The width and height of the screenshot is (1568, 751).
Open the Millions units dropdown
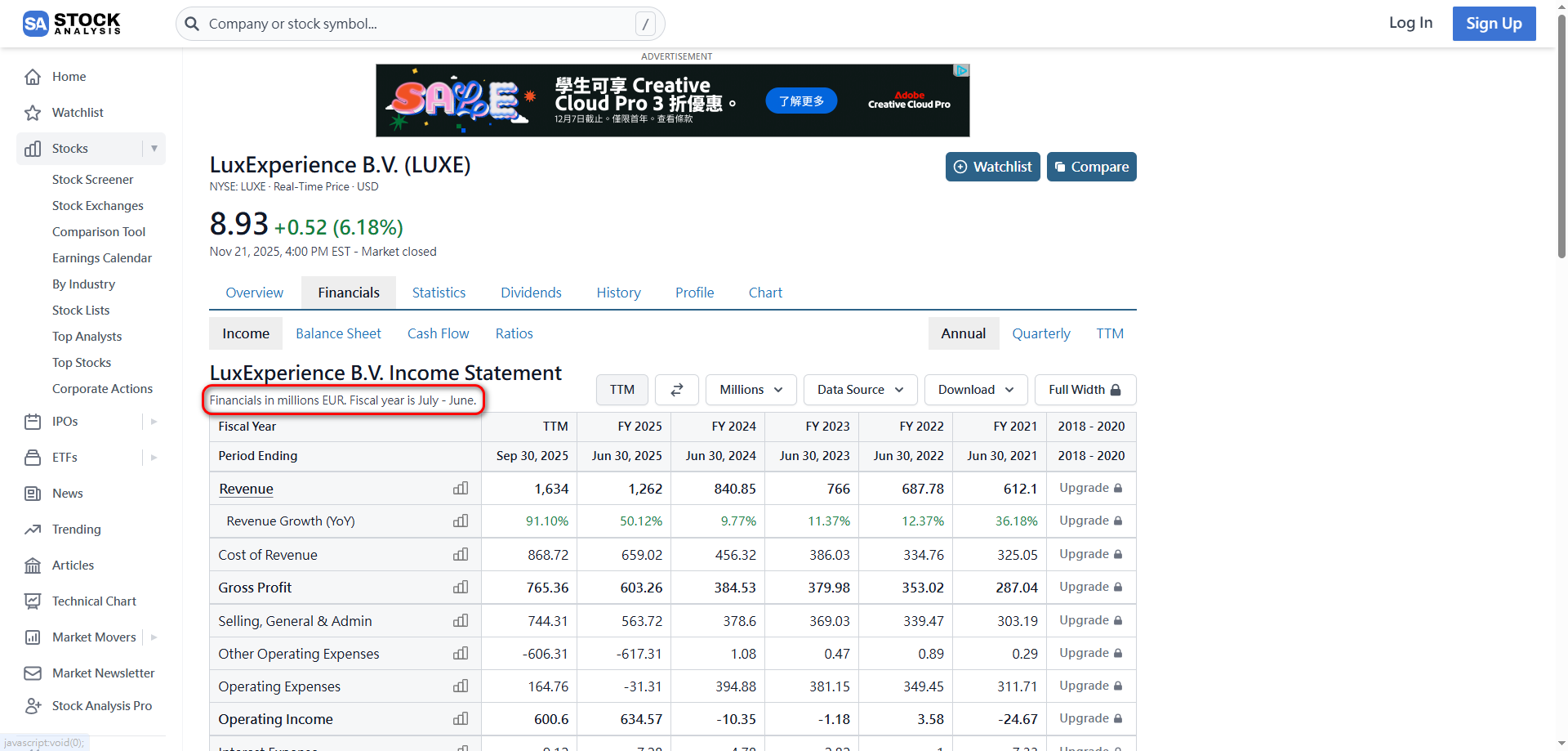(751, 390)
